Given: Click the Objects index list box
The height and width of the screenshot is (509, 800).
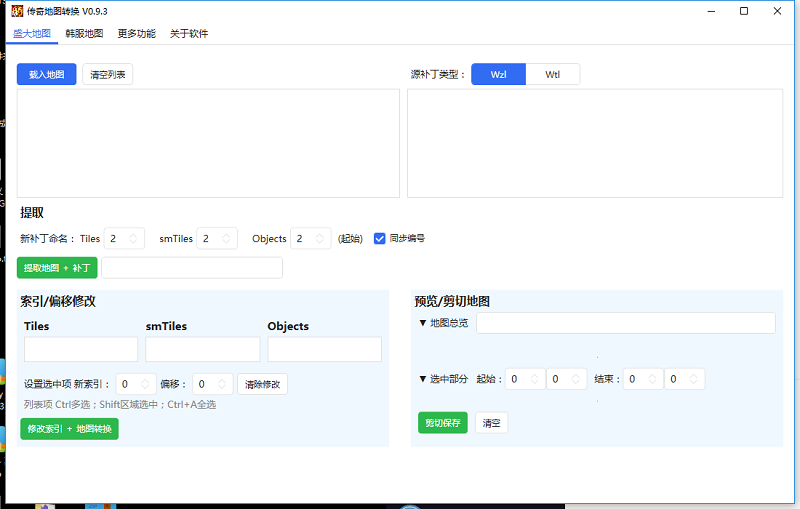Looking at the screenshot, I should click(324, 349).
